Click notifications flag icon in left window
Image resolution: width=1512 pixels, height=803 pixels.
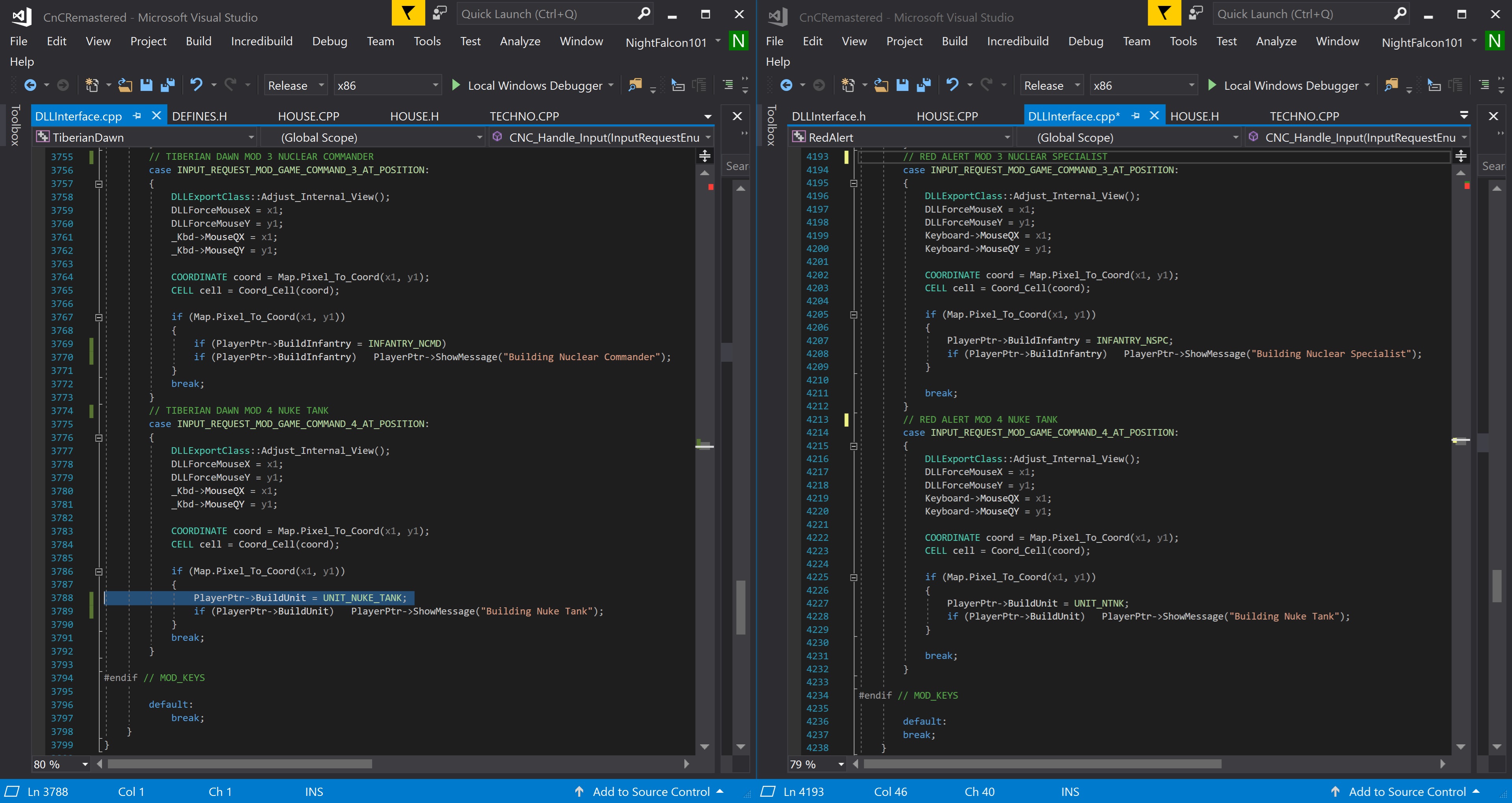point(408,13)
